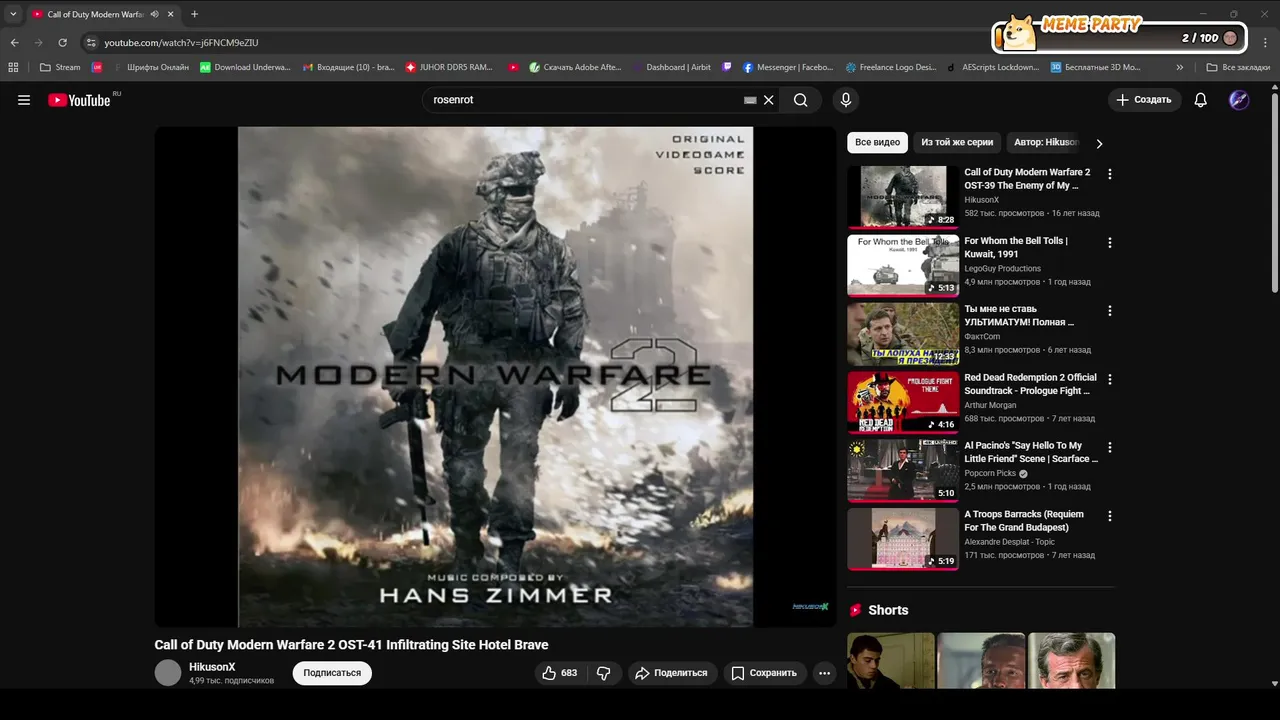The image size is (1280, 720).
Task: Open options for Red Dead Redemption 2 soundtrack
Action: pos(1109,379)
